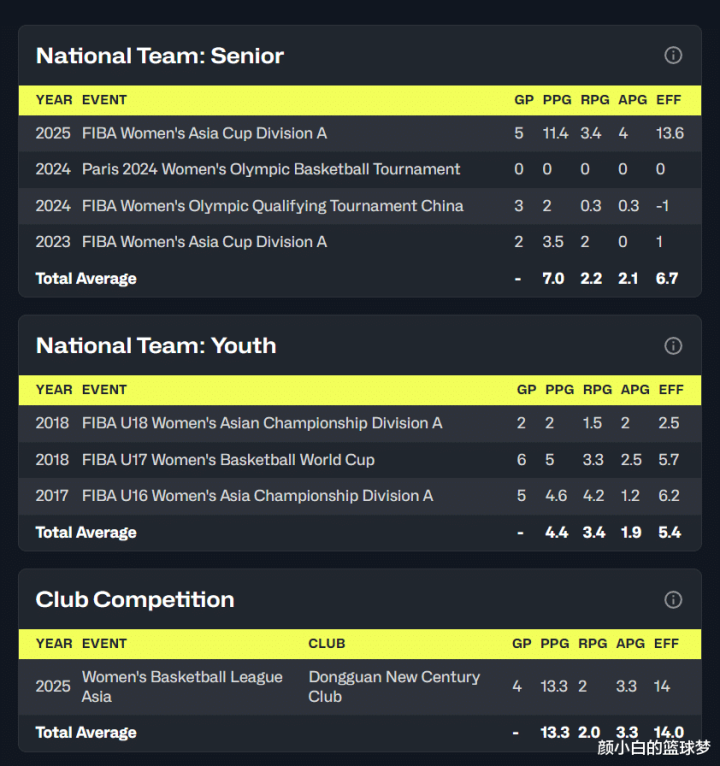720x766 pixels.
Task: Click info icon in National Team: Senior
Action: [x=673, y=55]
